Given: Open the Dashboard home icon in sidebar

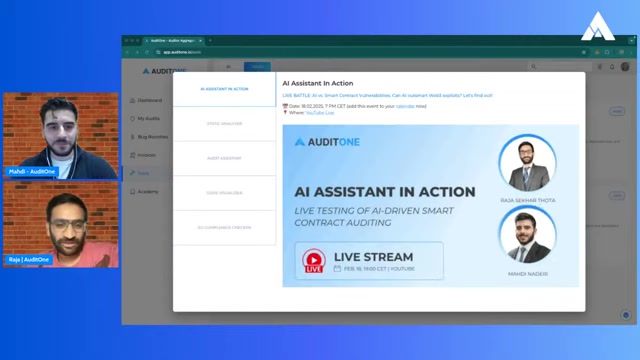Looking at the screenshot, I should [133, 100].
